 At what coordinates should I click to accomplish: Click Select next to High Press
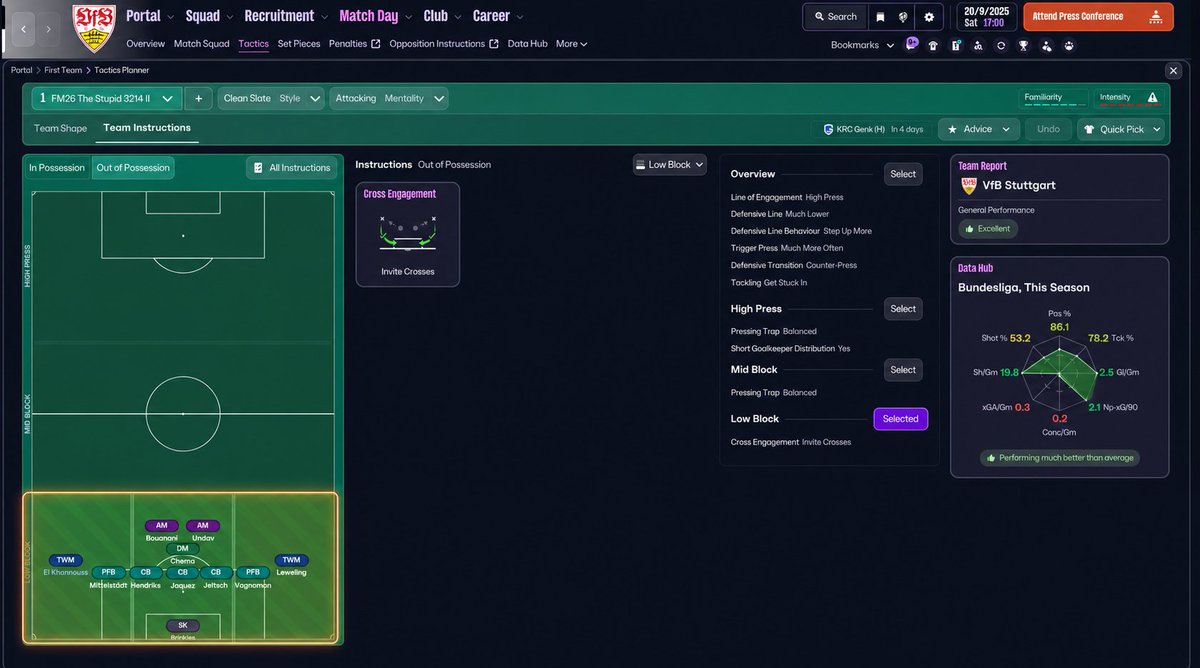click(903, 309)
